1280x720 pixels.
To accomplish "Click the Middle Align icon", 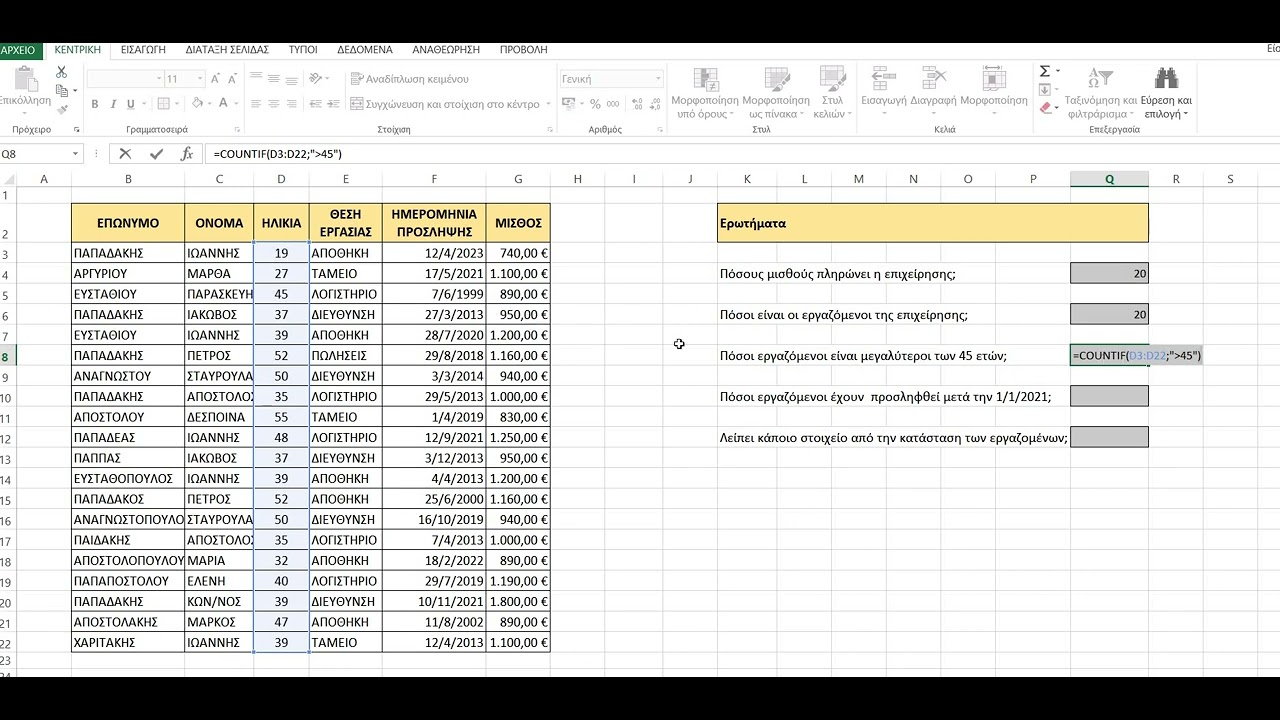I will click(274, 78).
